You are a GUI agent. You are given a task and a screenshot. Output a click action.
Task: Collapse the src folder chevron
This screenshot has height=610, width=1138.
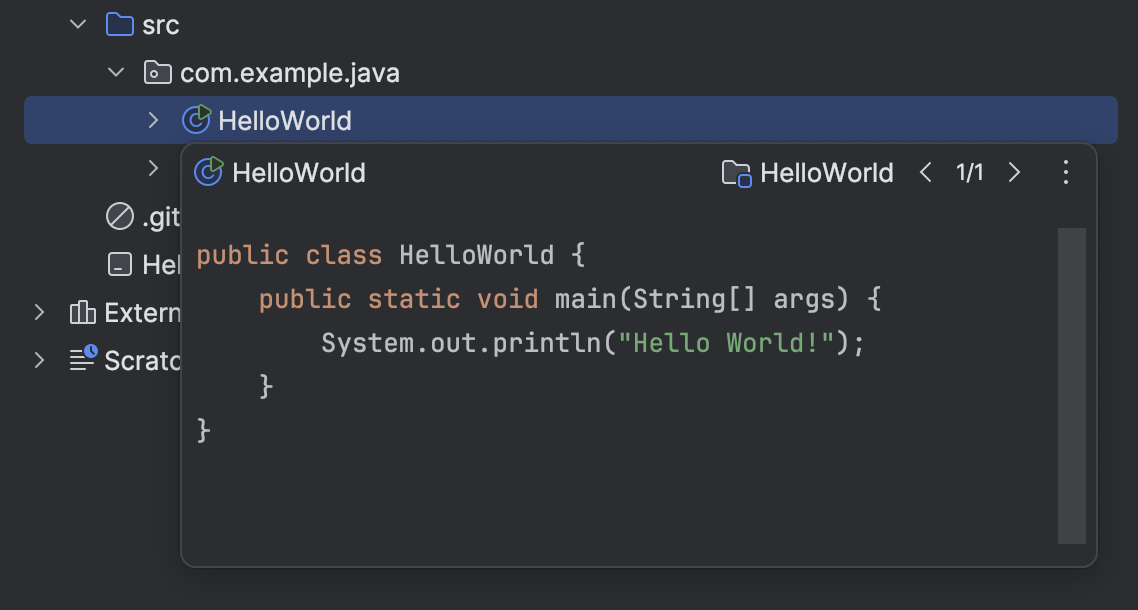point(78,24)
